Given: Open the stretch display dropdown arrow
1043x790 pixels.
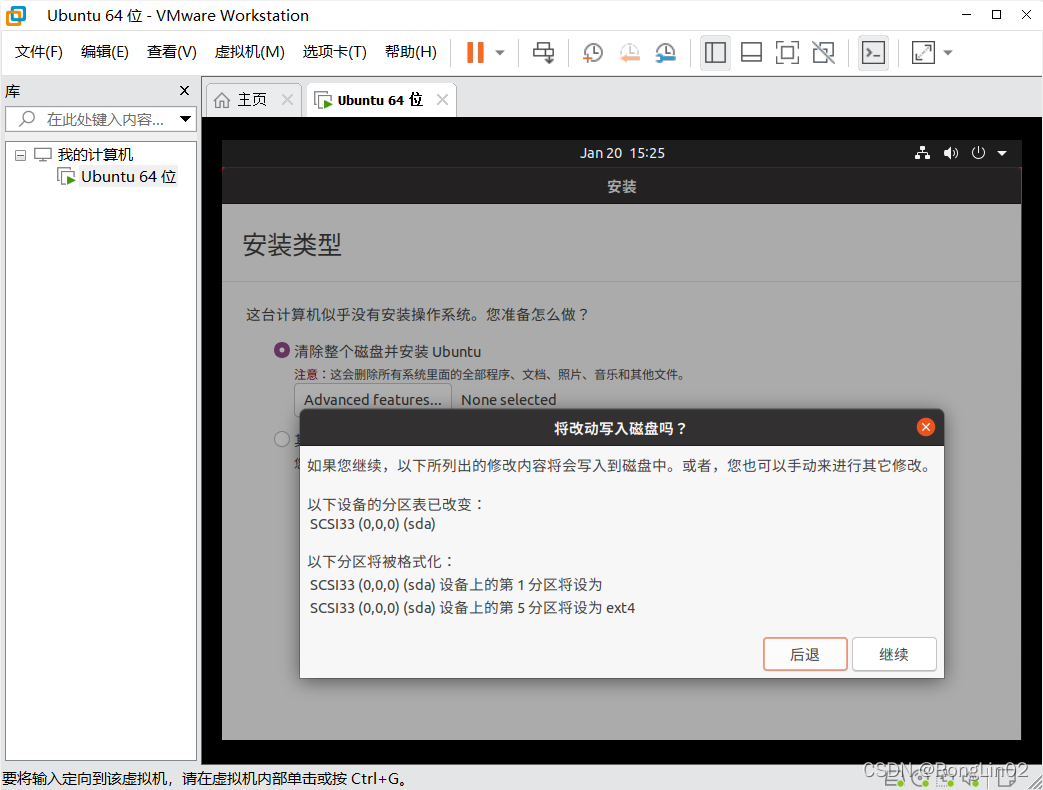Looking at the screenshot, I should pos(948,53).
